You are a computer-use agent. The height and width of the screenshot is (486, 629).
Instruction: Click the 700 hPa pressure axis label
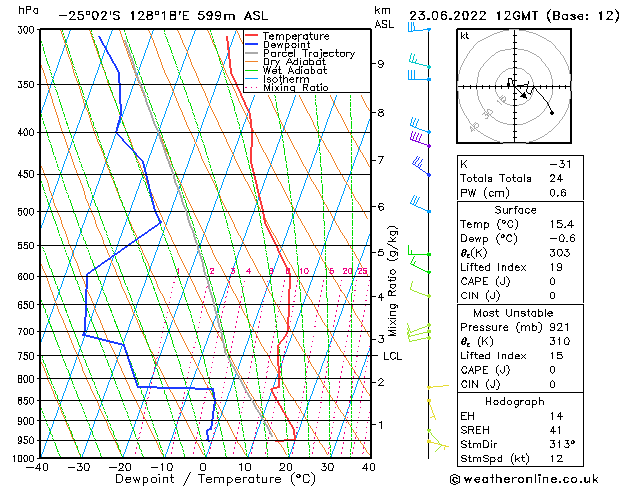pyautogui.click(x=28, y=332)
